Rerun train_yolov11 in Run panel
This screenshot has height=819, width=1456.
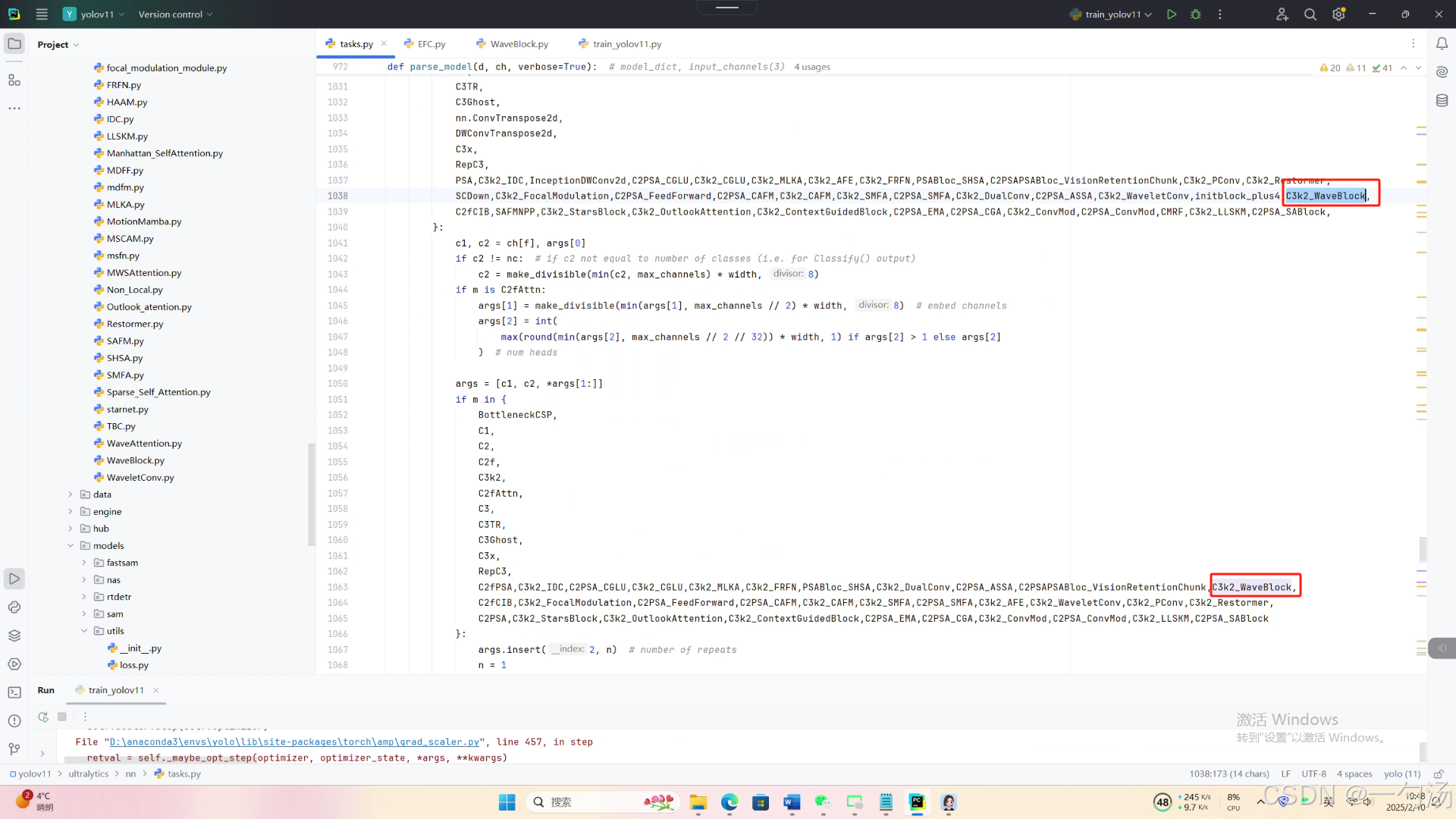tap(43, 717)
